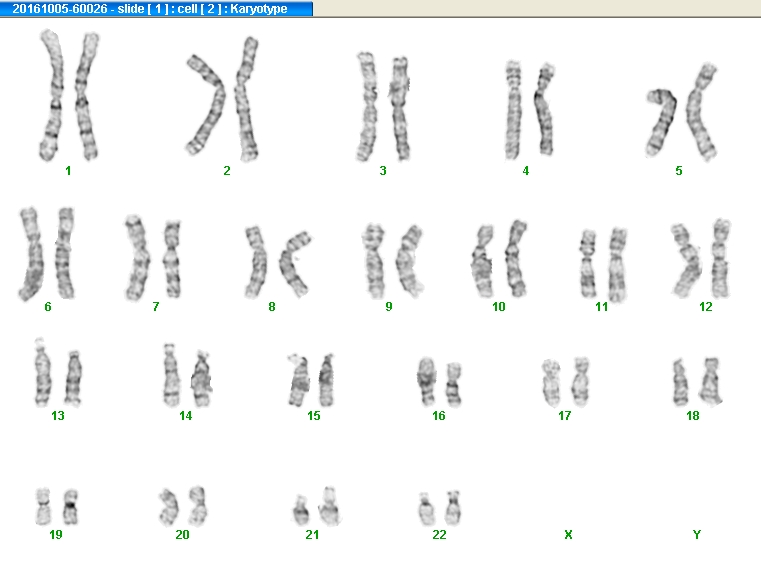
Task: Select chromosome pair 18 image
Action: (697, 382)
